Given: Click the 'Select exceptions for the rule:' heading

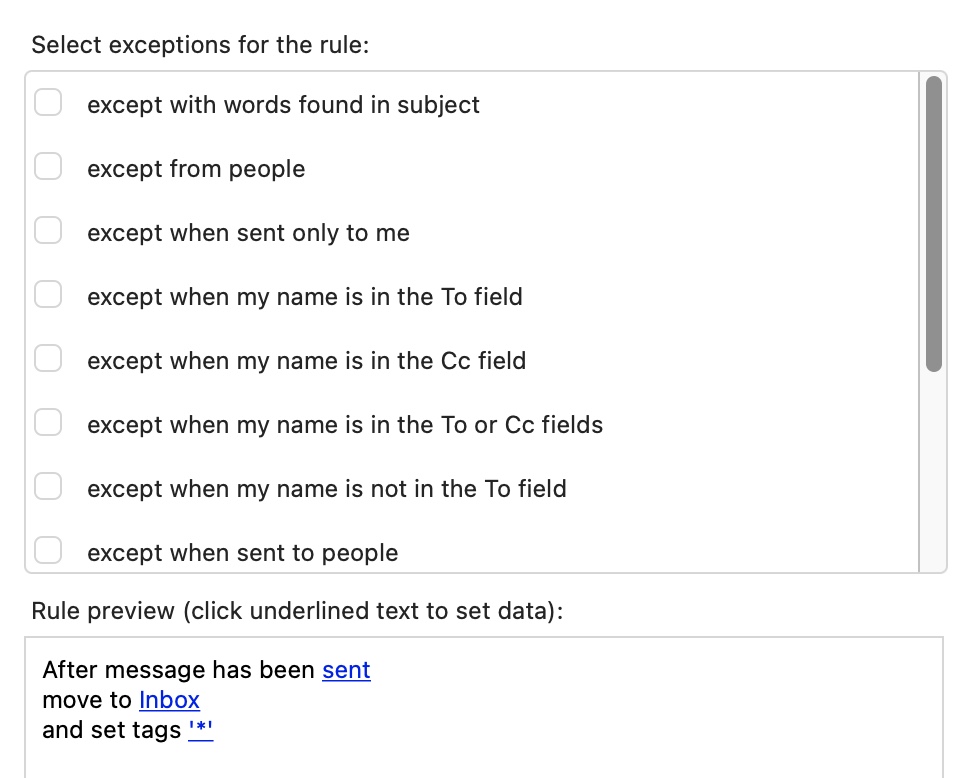Looking at the screenshot, I should (200, 45).
